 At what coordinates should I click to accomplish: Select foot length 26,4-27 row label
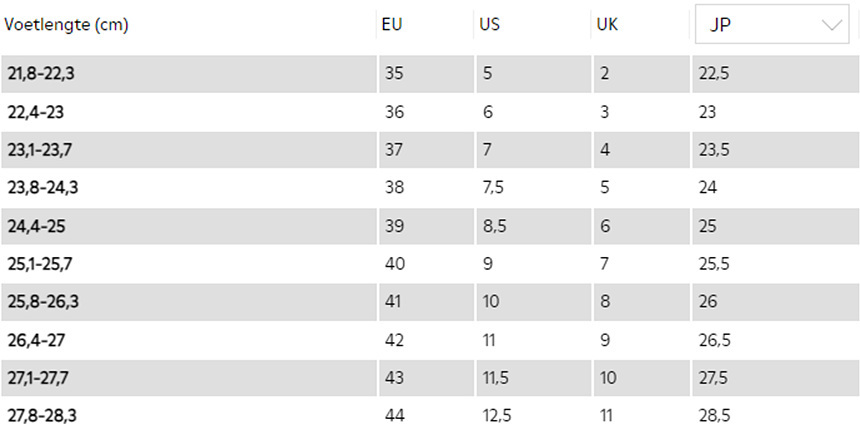35,340
